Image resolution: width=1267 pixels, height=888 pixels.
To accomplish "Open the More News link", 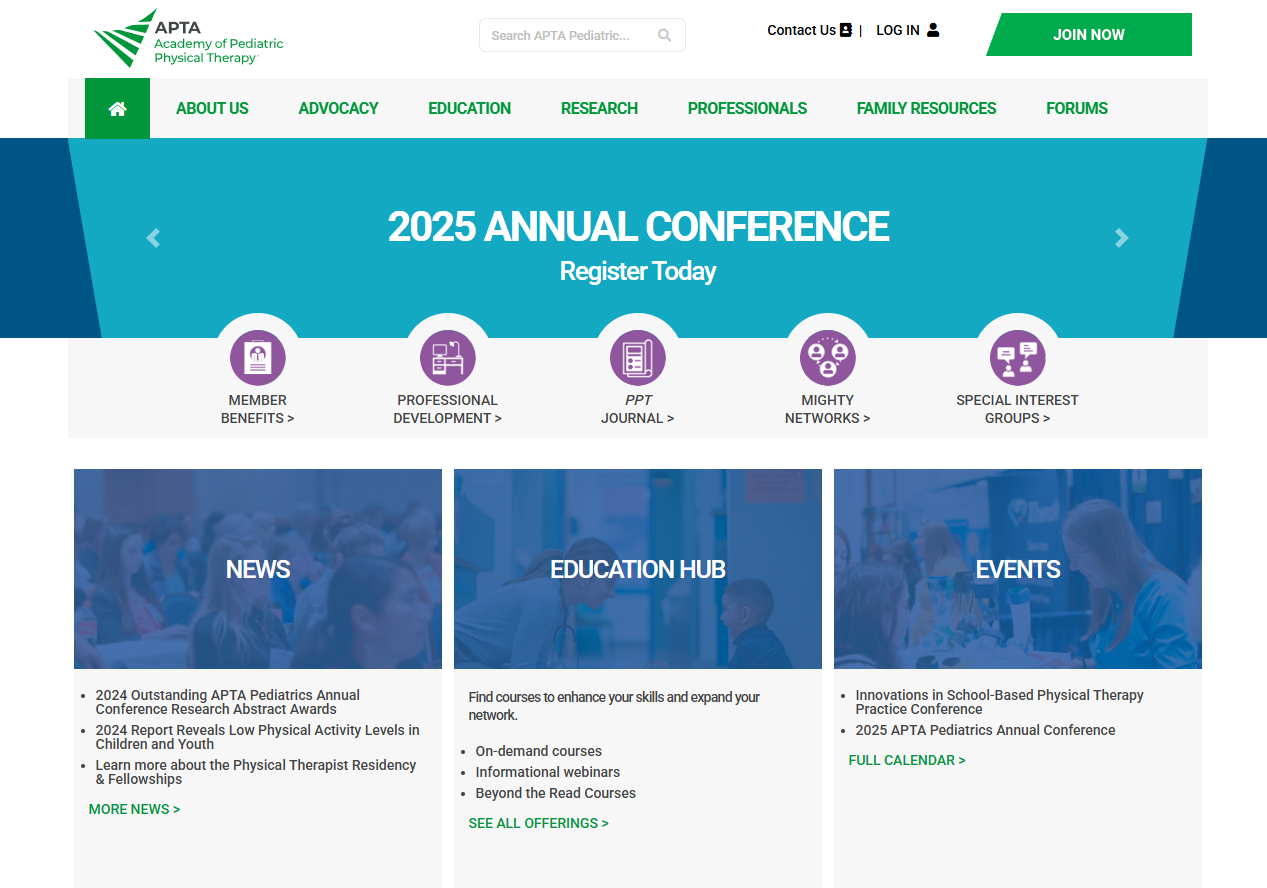I will (x=134, y=809).
